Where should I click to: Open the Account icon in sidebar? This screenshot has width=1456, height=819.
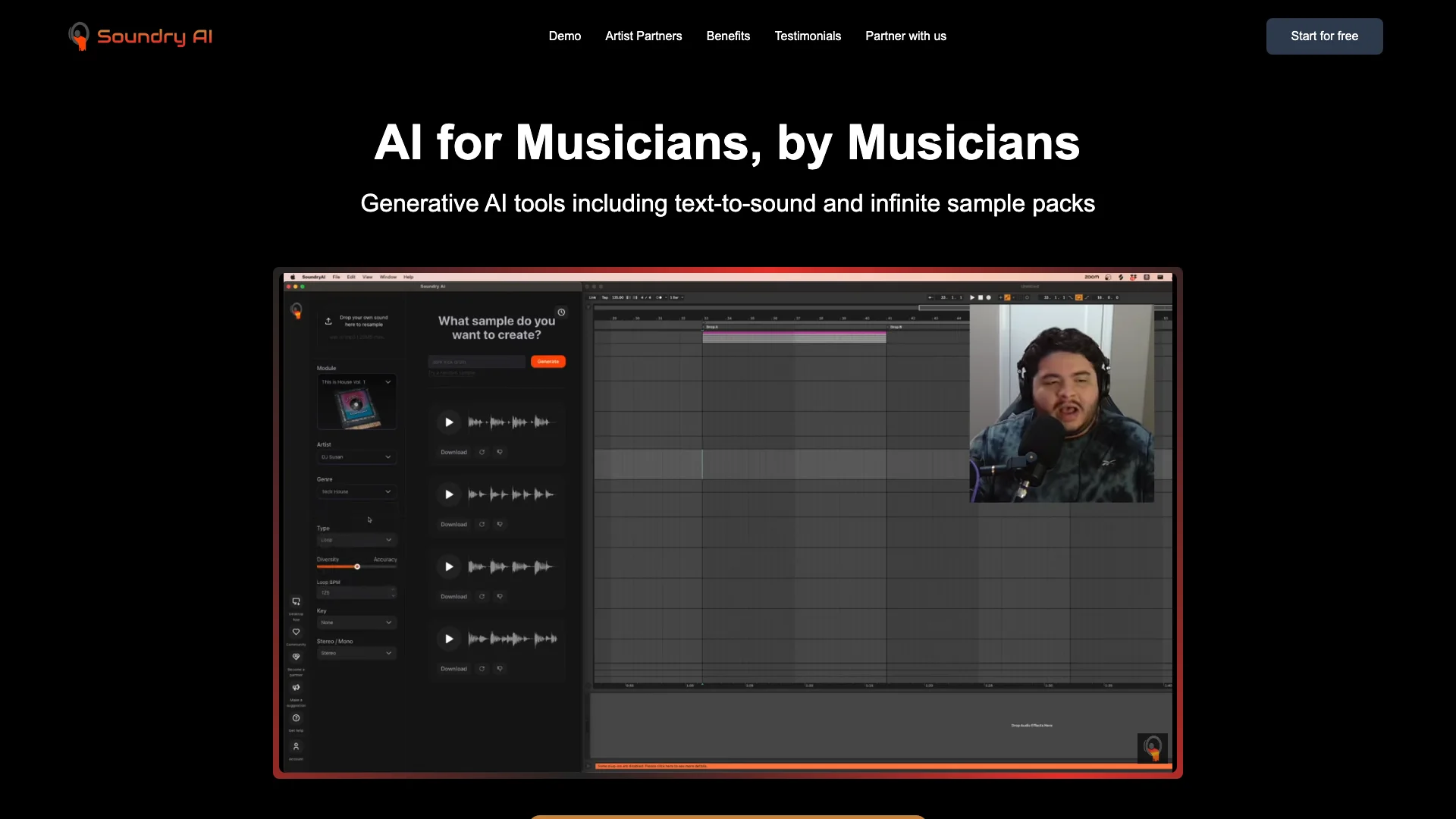(297, 747)
